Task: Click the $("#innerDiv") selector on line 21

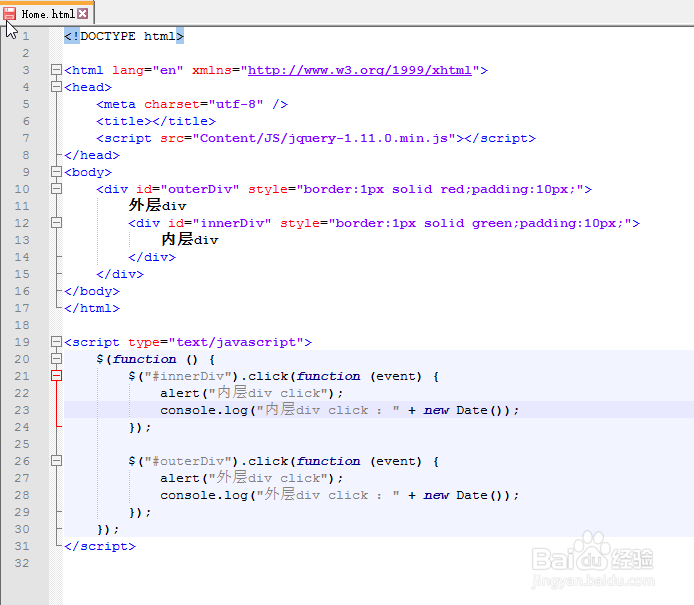Action: coord(184,377)
